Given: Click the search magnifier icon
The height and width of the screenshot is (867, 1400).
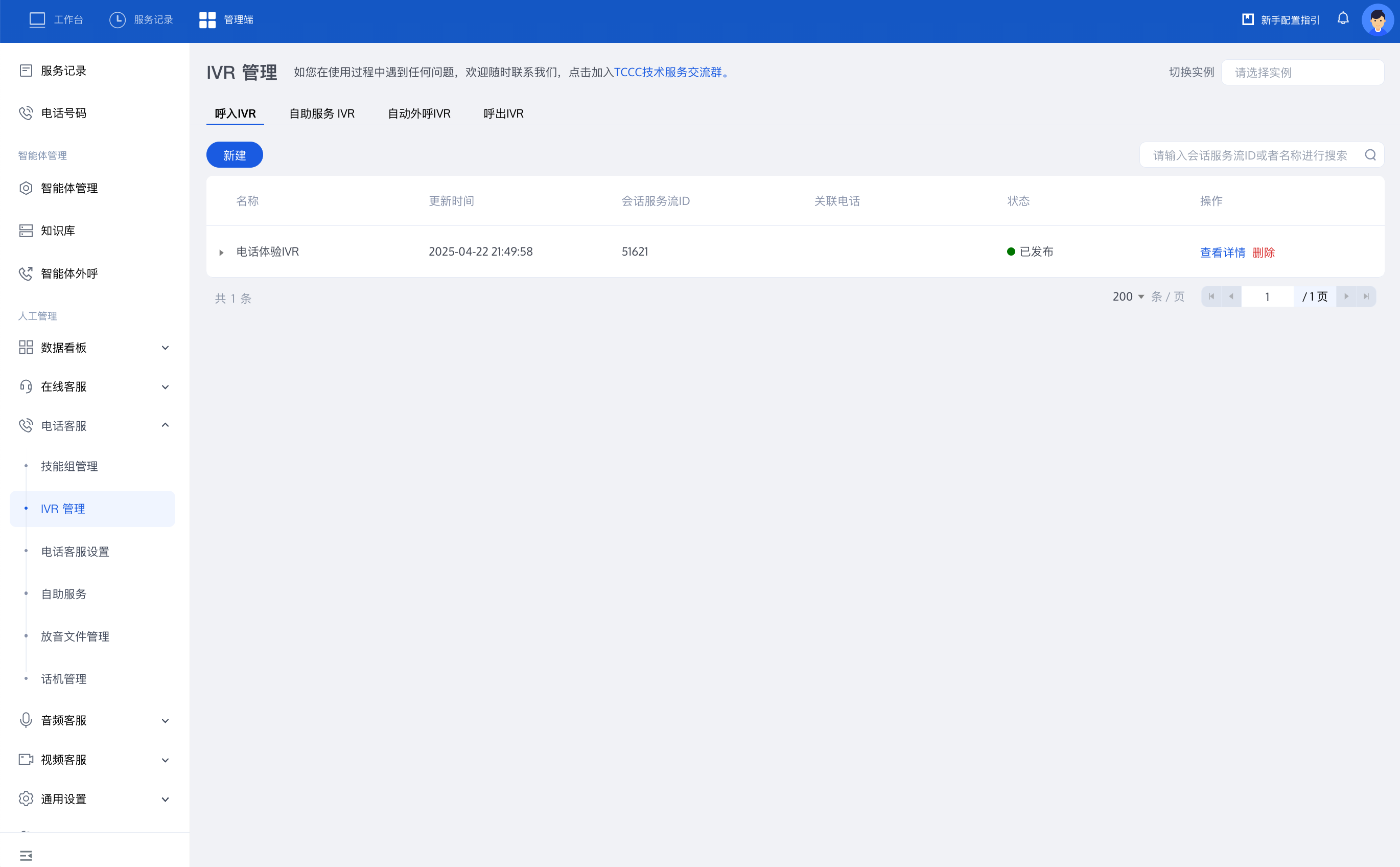Looking at the screenshot, I should (x=1370, y=155).
